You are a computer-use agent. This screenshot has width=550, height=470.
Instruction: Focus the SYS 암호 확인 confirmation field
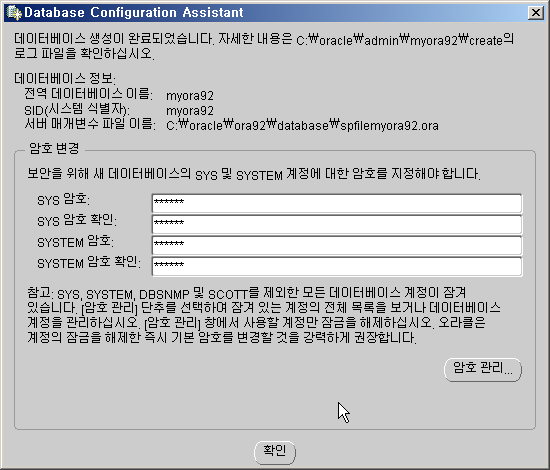(337, 224)
